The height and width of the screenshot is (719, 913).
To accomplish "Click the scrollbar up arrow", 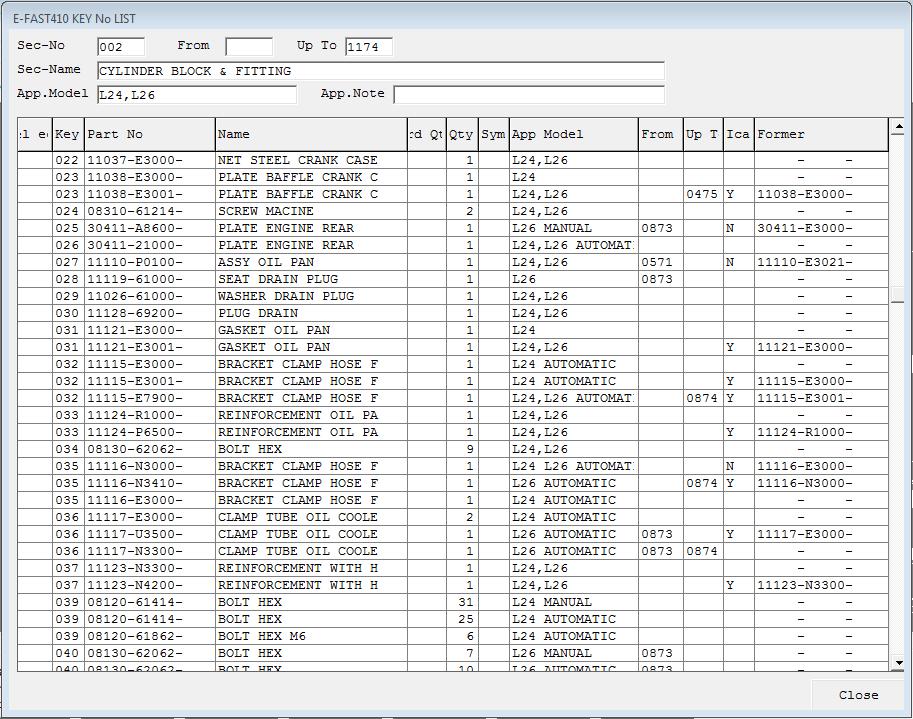I will pyautogui.click(x=897, y=126).
